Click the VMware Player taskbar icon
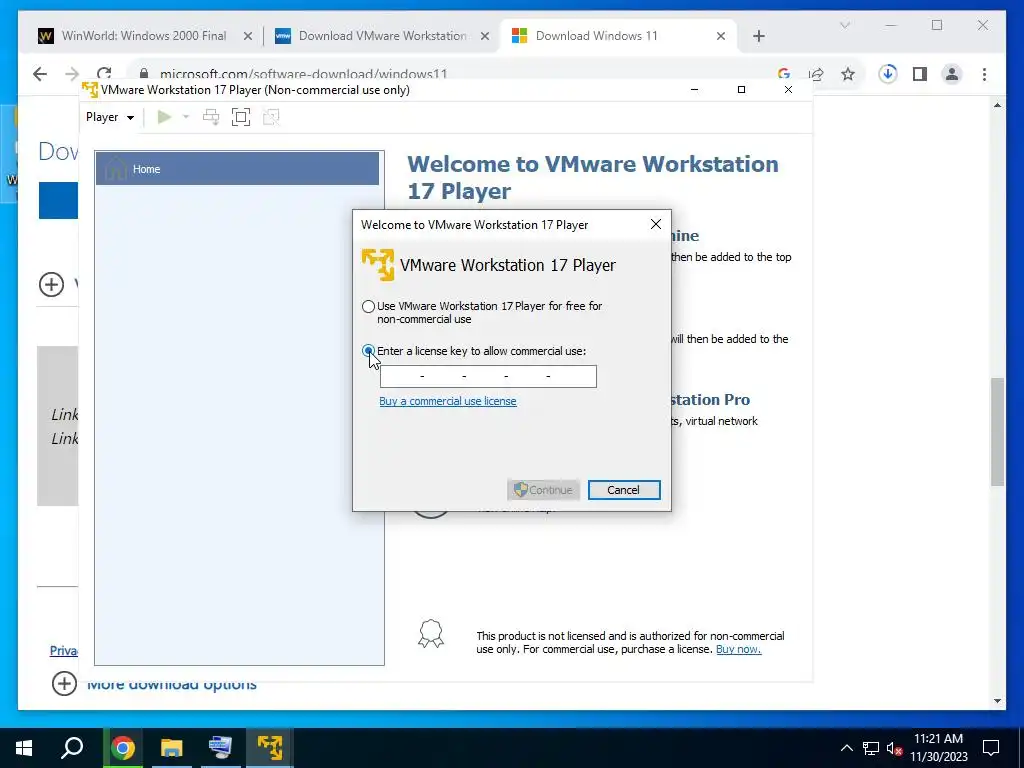This screenshot has height=768, width=1024. click(x=270, y=748)
